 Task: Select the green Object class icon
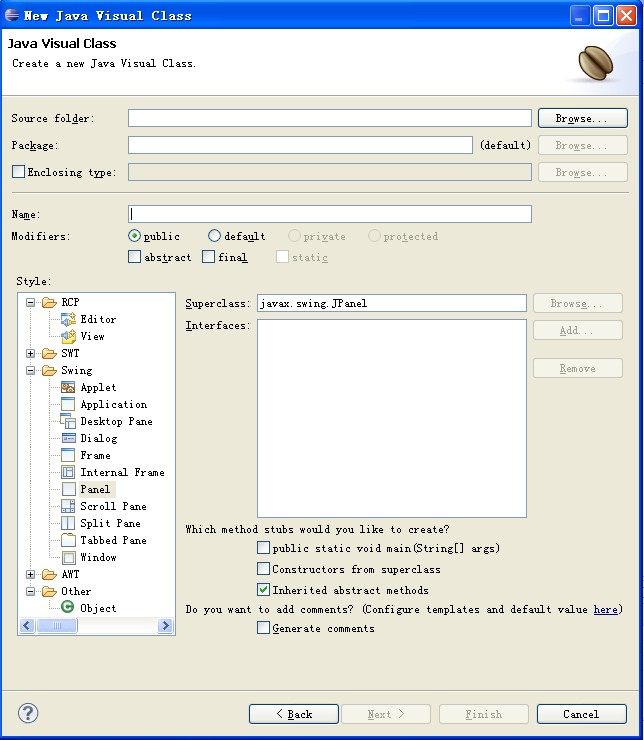[68, 607]
